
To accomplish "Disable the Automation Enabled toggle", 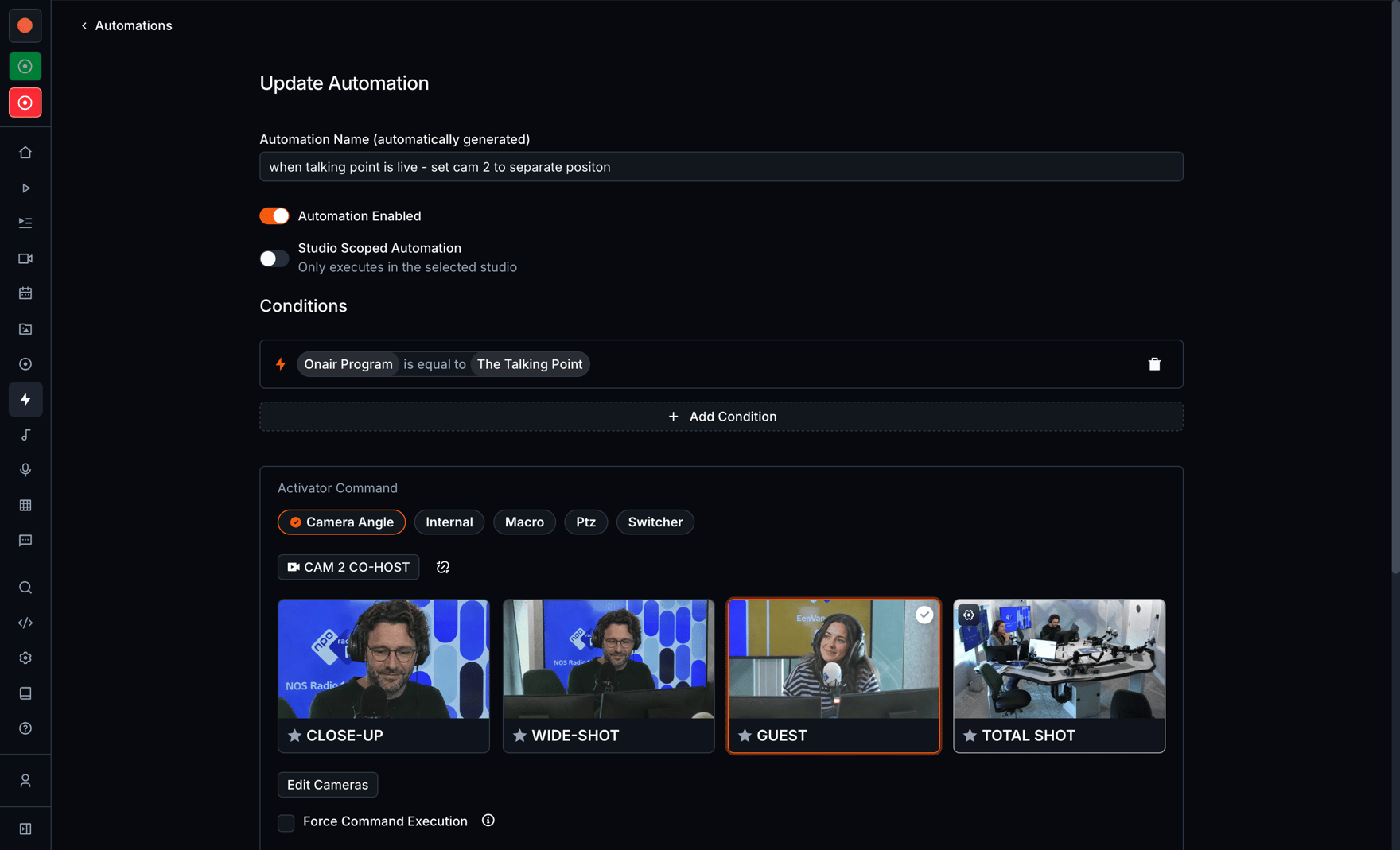I will coord(274,216).
